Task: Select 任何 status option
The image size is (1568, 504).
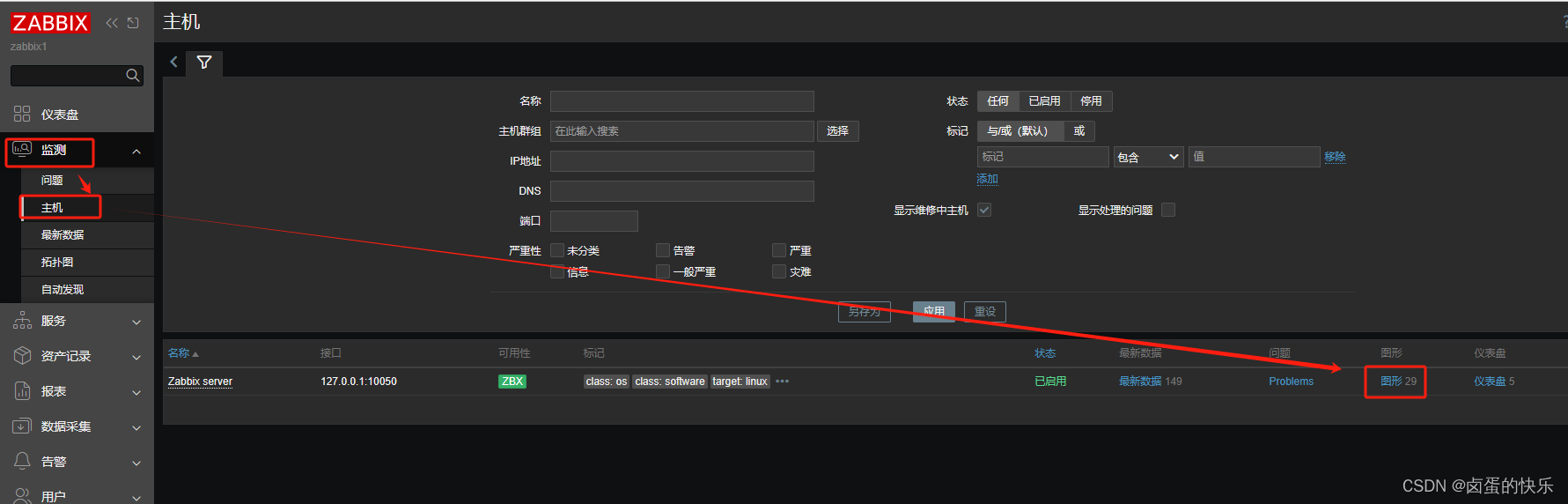Action: pyautogui.click(x=997, y=101)
